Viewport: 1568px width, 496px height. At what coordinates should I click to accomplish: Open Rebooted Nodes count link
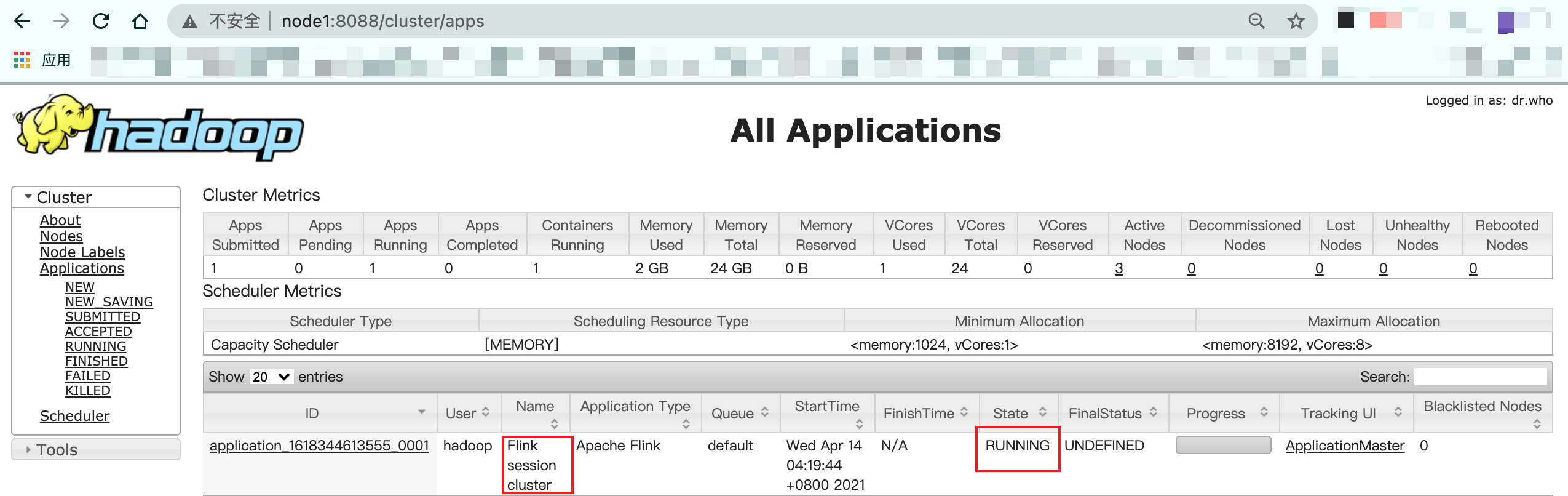pyautogui.click(x=1473, y=268)
